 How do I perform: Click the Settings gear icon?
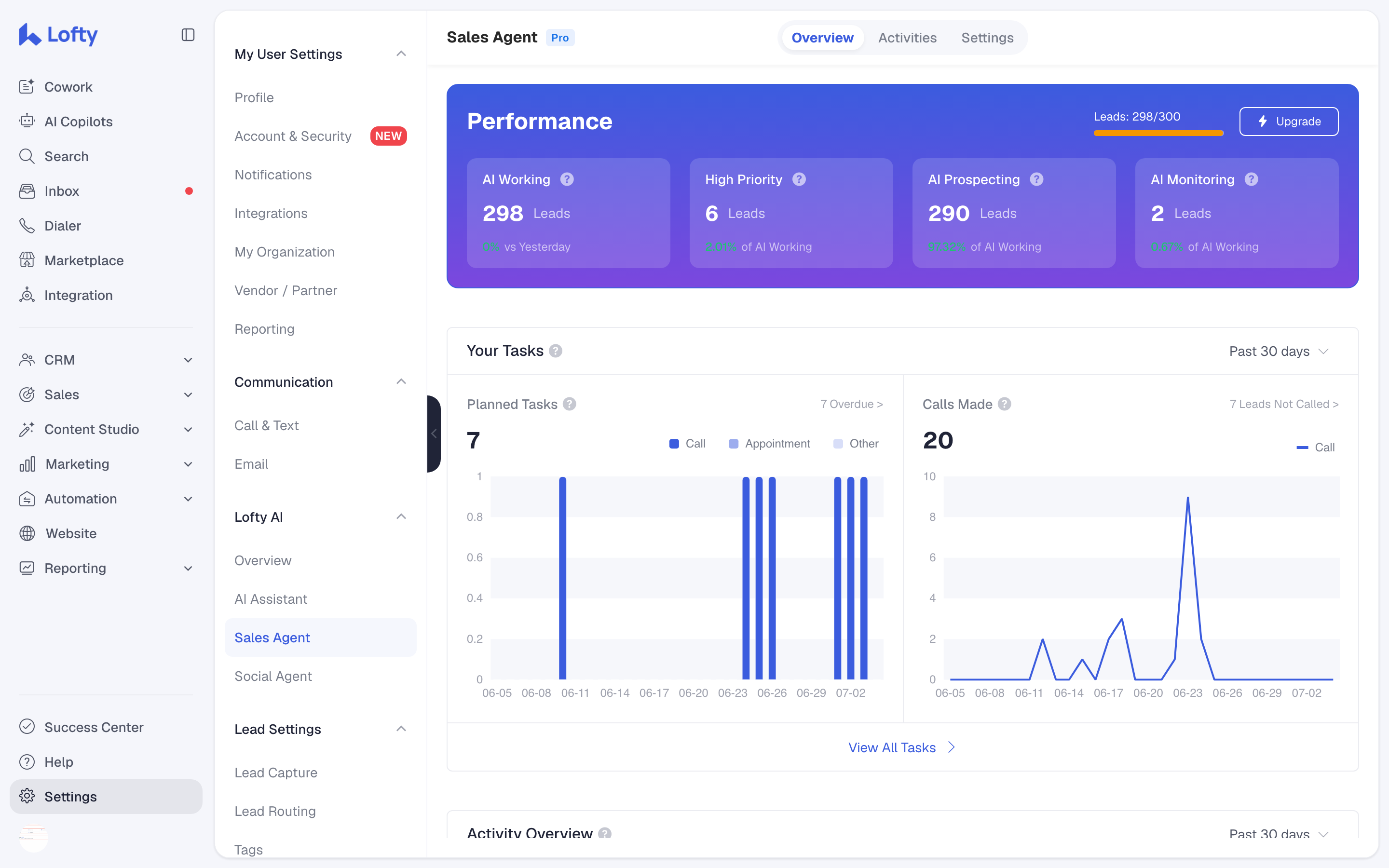point(27,796)
